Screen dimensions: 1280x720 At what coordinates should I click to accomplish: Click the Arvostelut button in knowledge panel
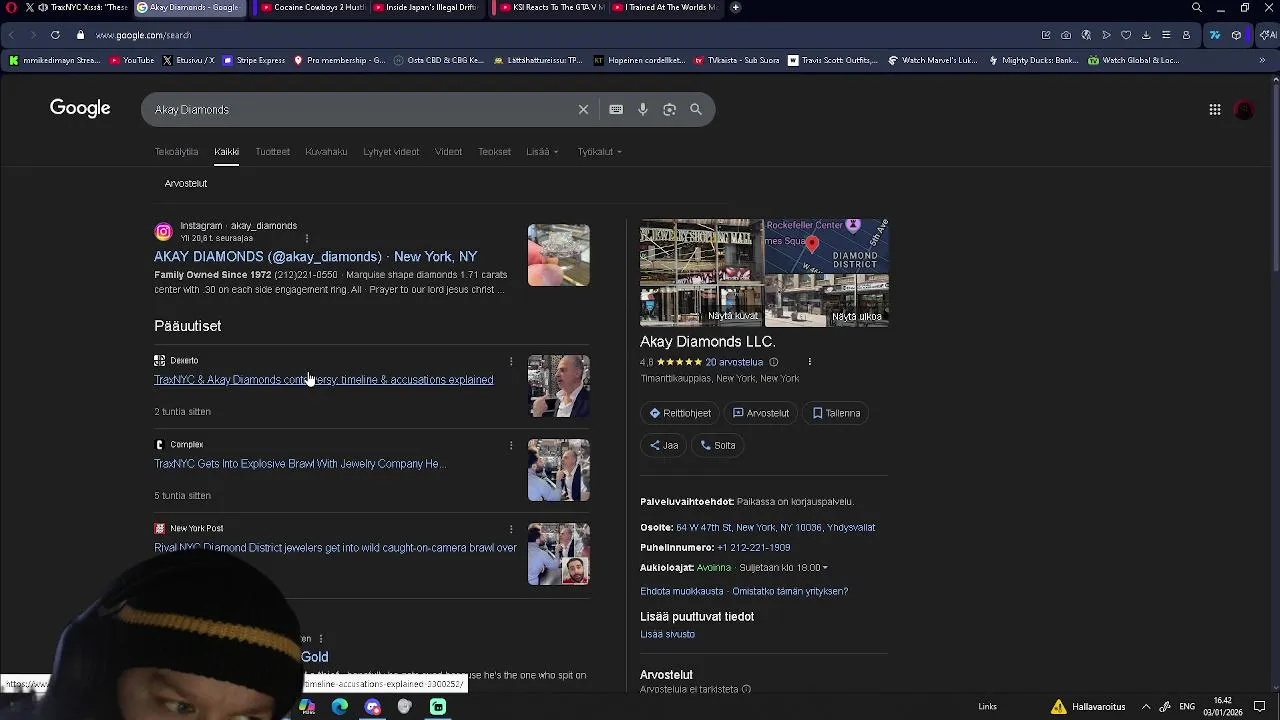click(761, 413)
